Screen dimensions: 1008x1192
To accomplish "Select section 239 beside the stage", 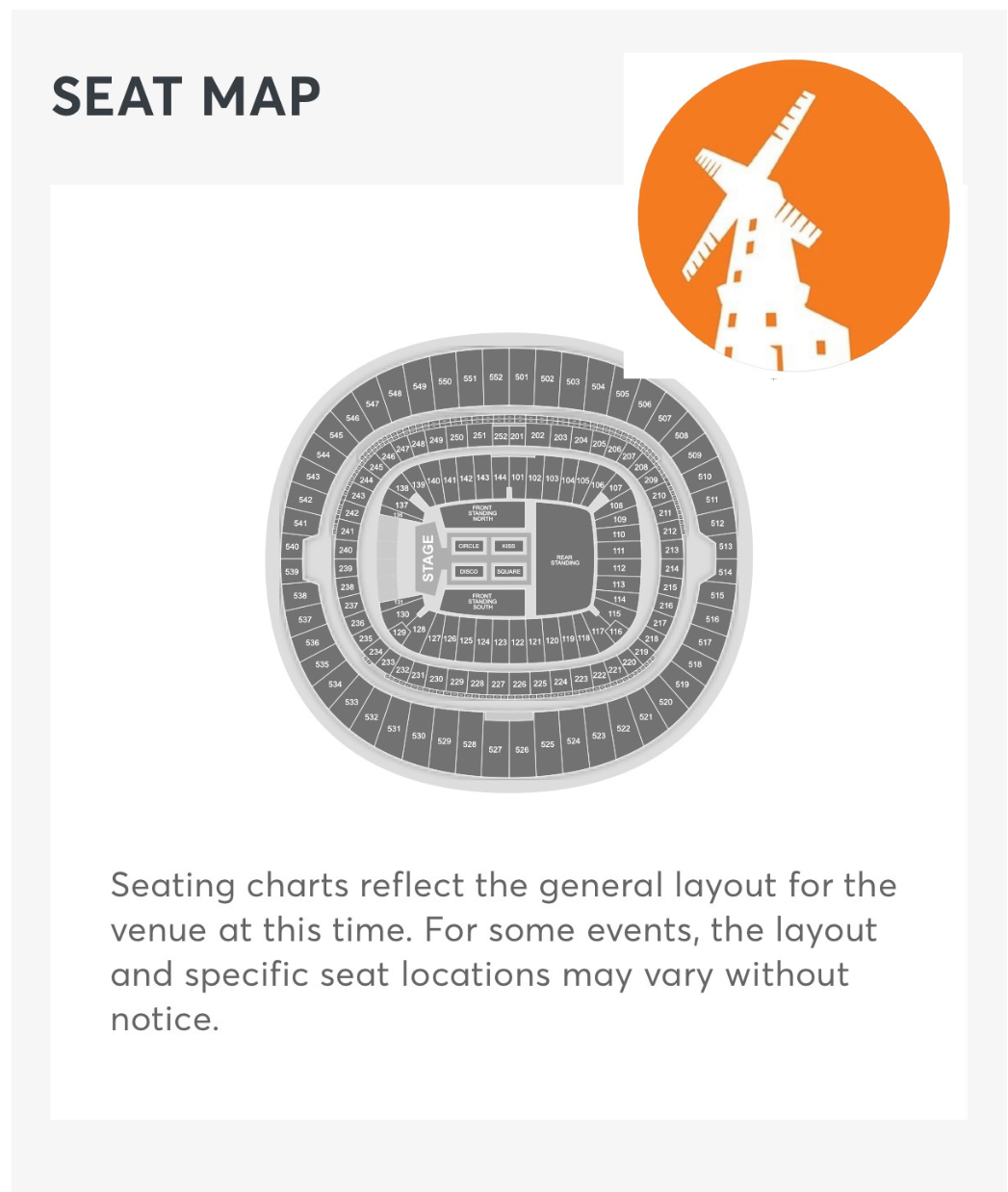I will pyautogui.click(x=346, y=568).
